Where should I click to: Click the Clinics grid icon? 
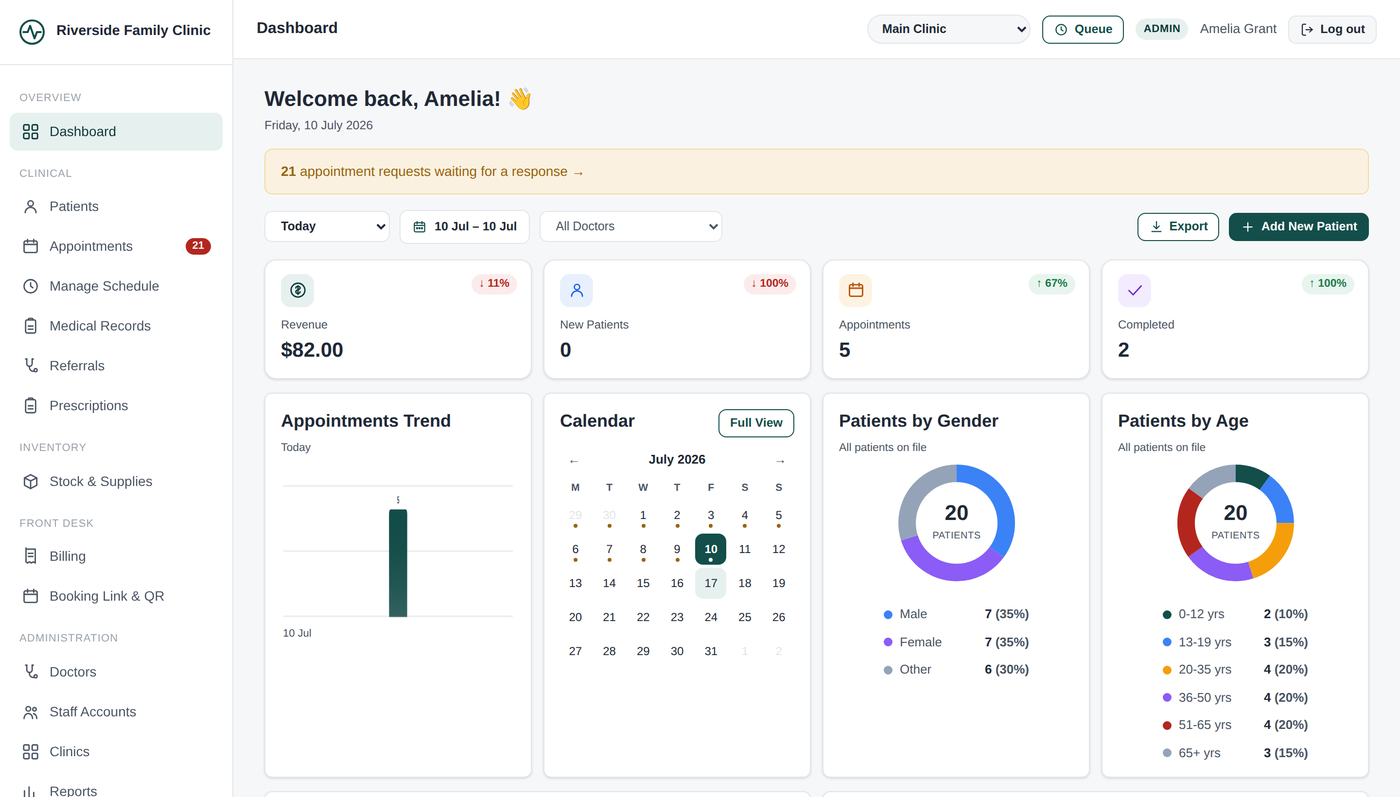coord(31,752)
